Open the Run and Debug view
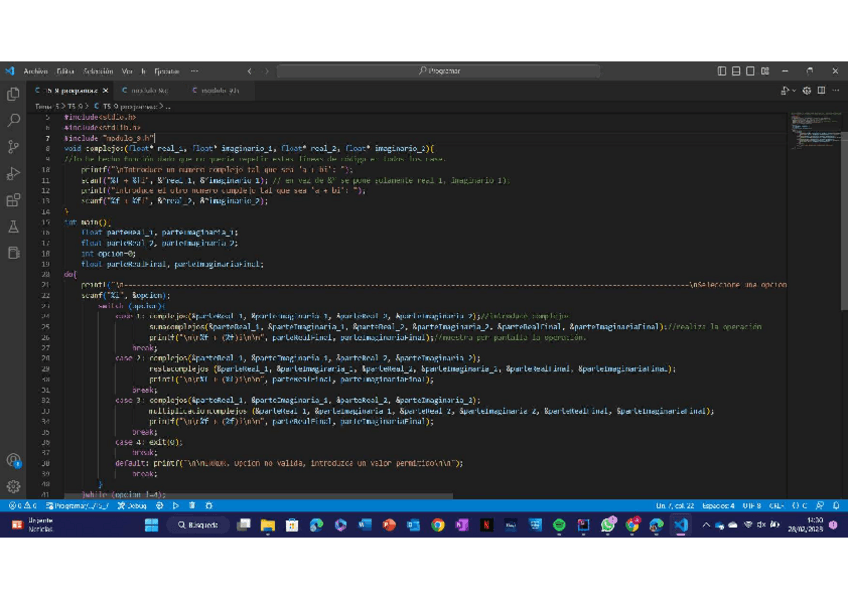 13,174
